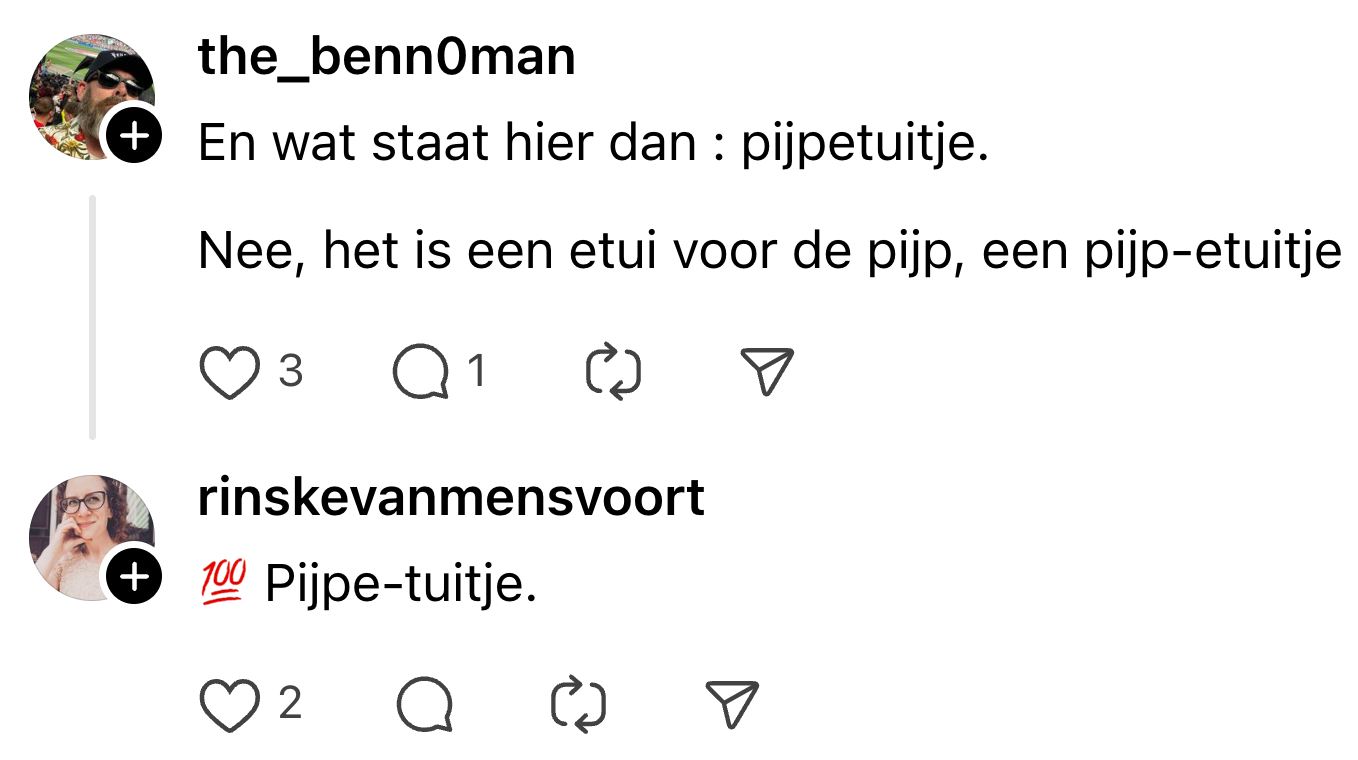Open the reply text 'Pijpe-tuitje.'
The height and width of the screenshot is (760, 1358).
[401, 585]
